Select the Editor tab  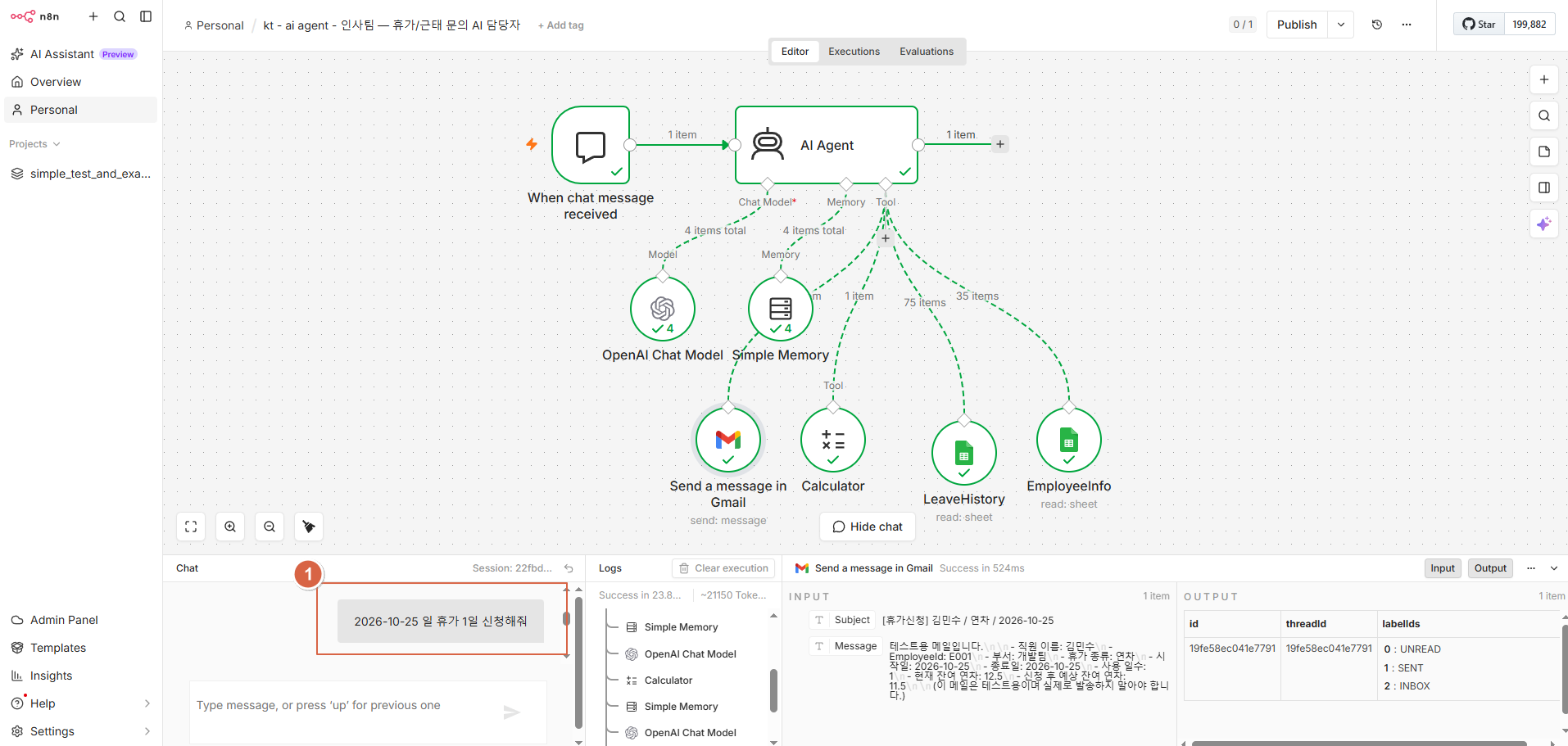(795, 52)
